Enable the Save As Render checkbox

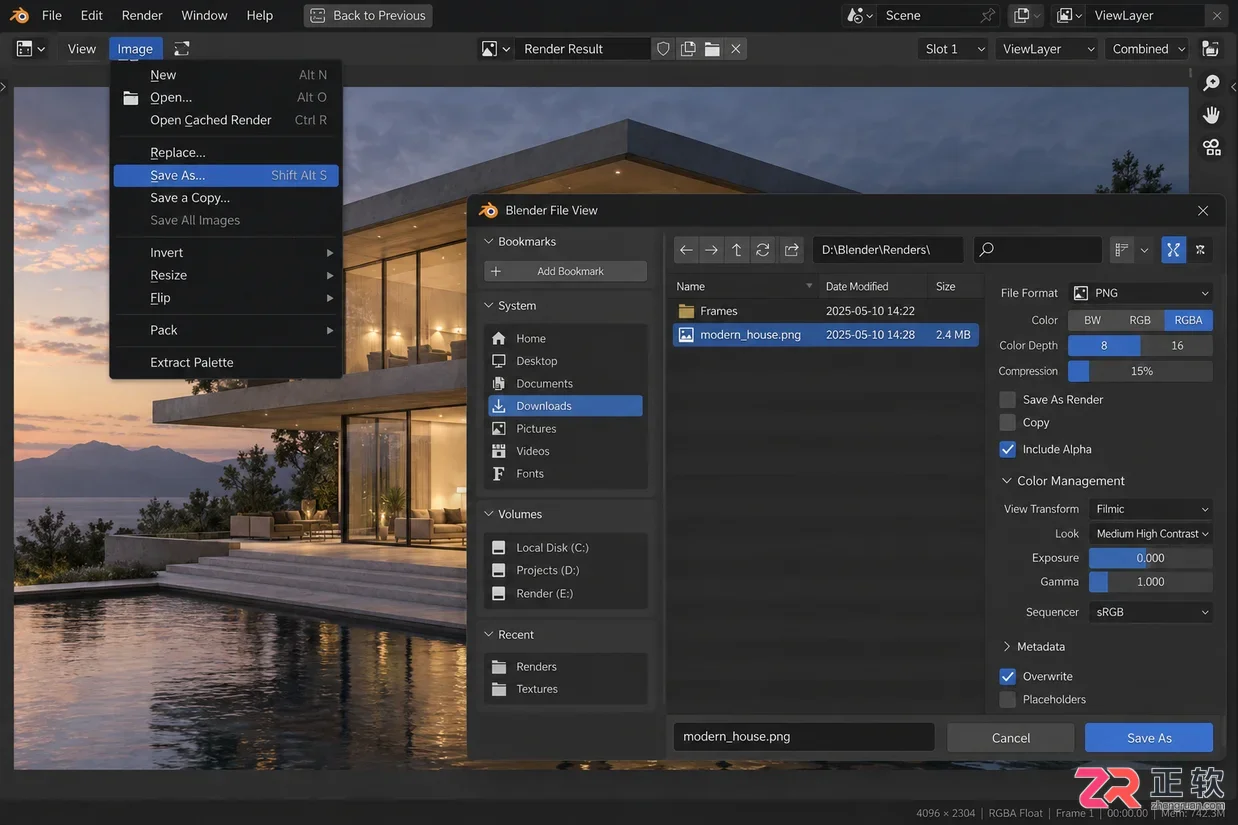pyautogui.click(x=1008, y=399)
